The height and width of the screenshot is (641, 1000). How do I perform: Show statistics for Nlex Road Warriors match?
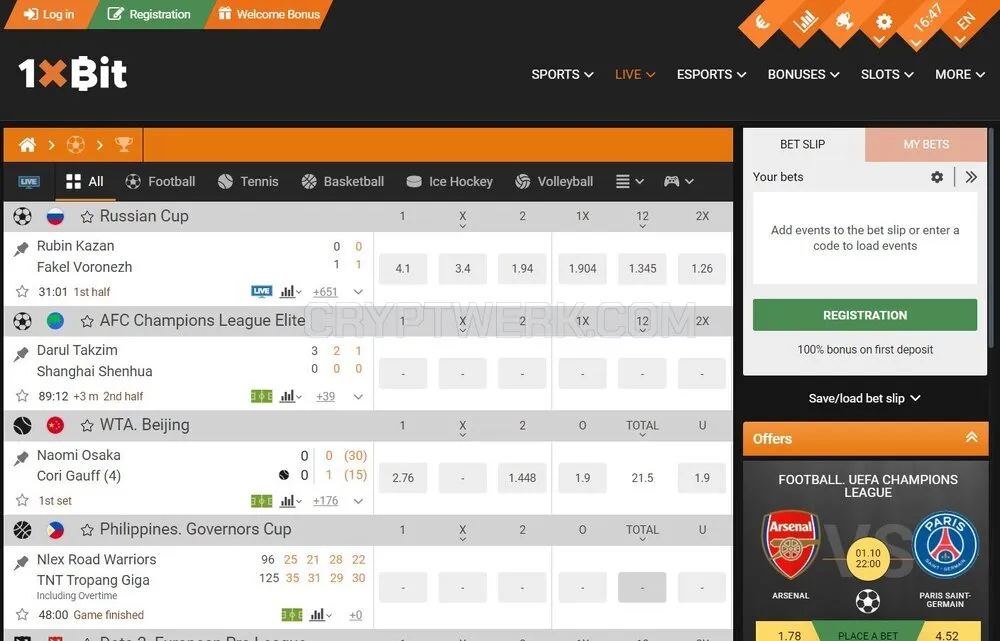[x=320, y=615]
